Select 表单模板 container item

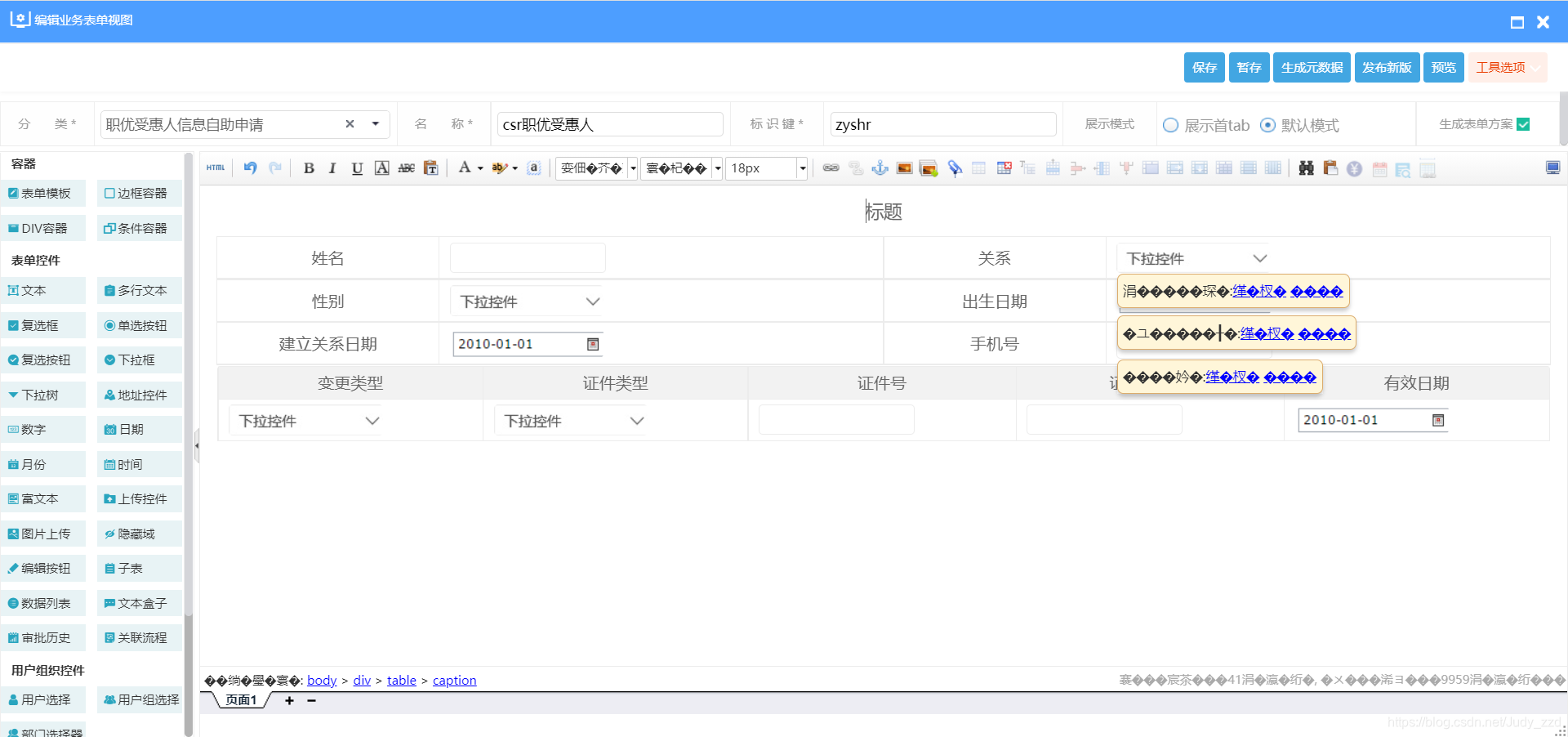point(43,193)
